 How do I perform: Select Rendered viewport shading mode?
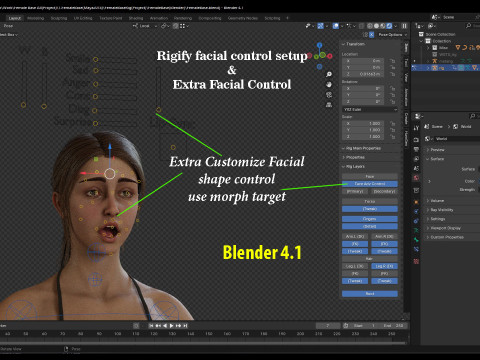point(389,26)
